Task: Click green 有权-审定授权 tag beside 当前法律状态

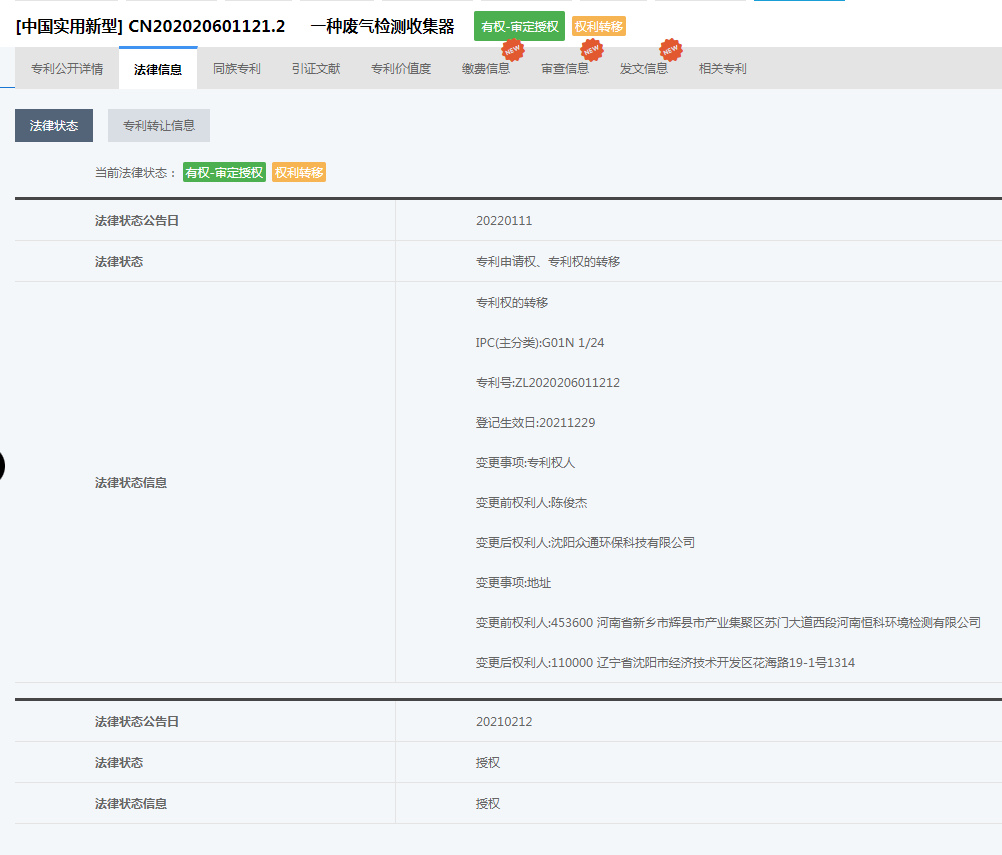Action: tap(224, 172)
